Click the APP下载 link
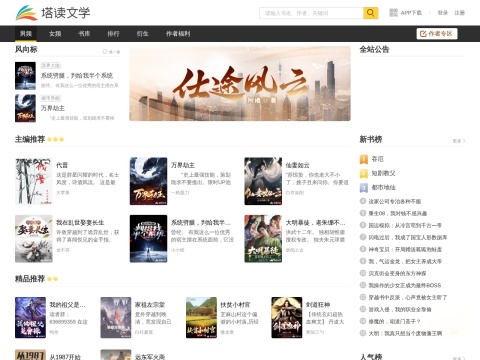This screenshot has height=360, width=480. pyautogui.click(x=411, y=13)
